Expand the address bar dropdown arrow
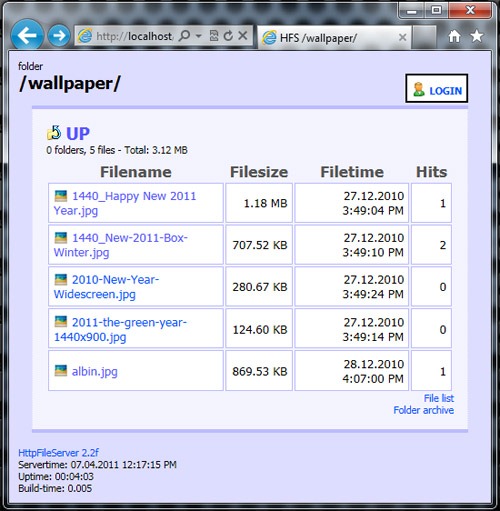500x511 pixels. [x=199, y=36]
